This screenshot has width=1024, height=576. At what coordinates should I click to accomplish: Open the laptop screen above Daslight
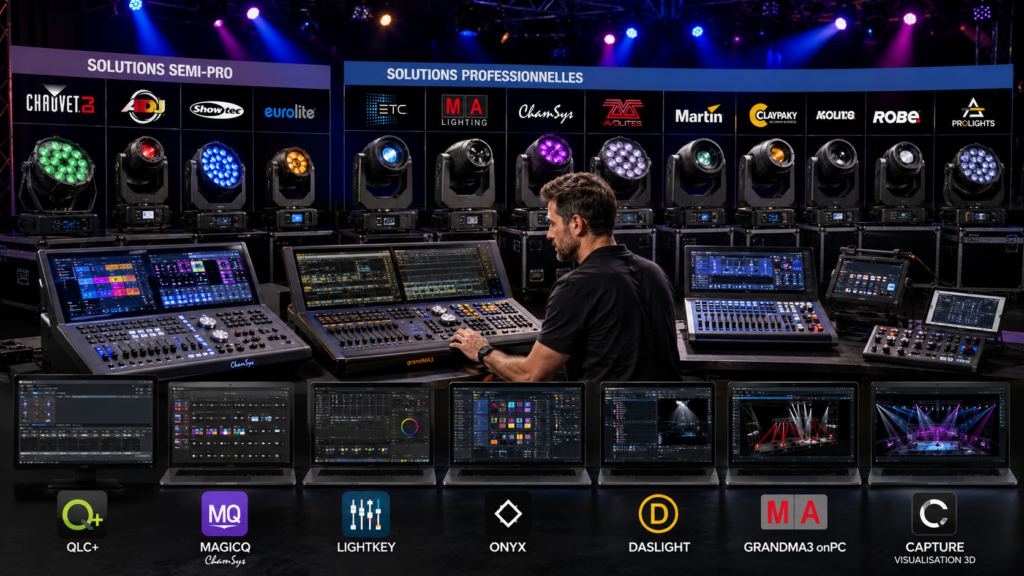pos(658,424)
